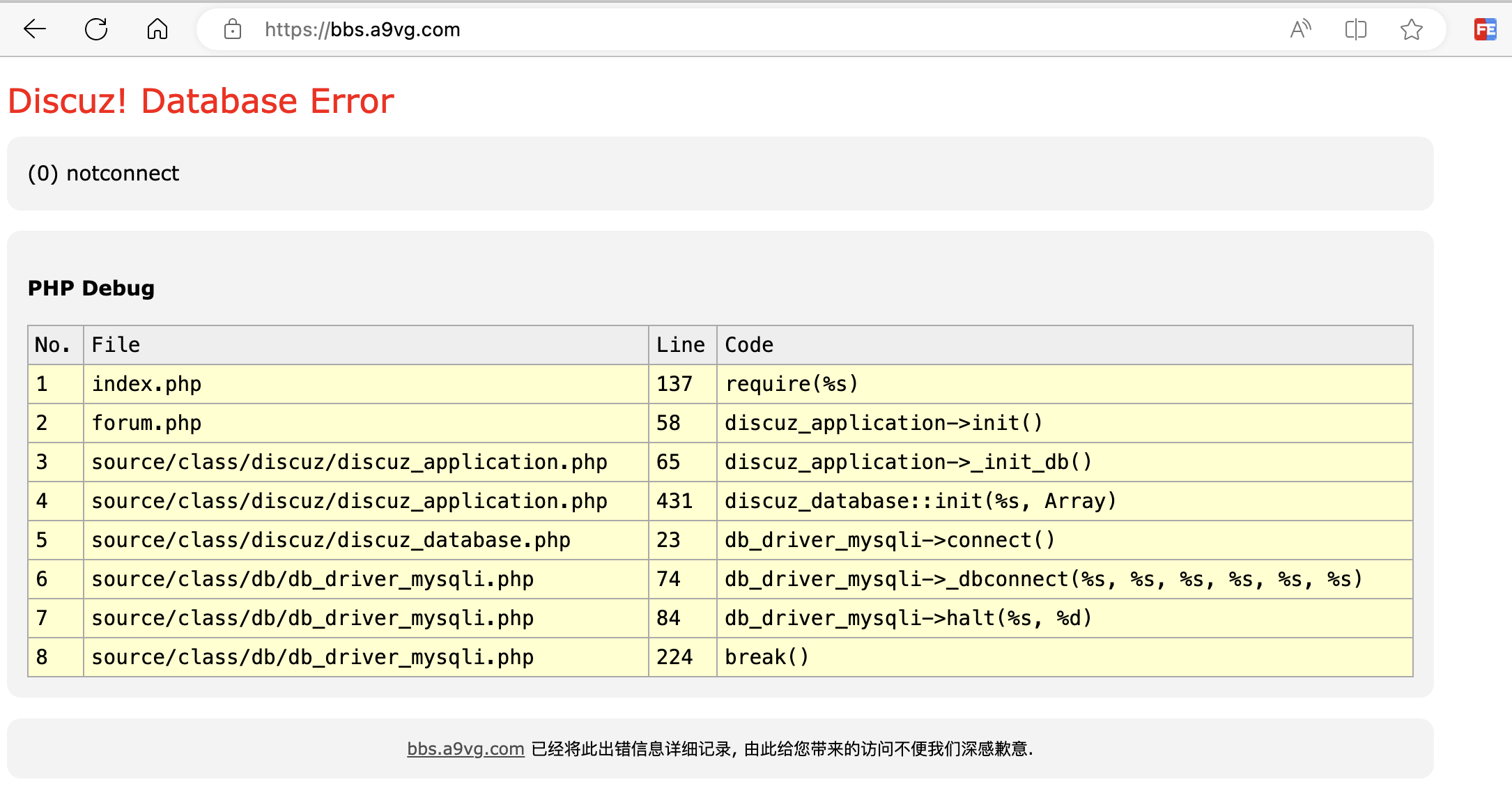Select the break() code cell
This screenshot has width=1512, height=807.
click(x=1065, y=657)
